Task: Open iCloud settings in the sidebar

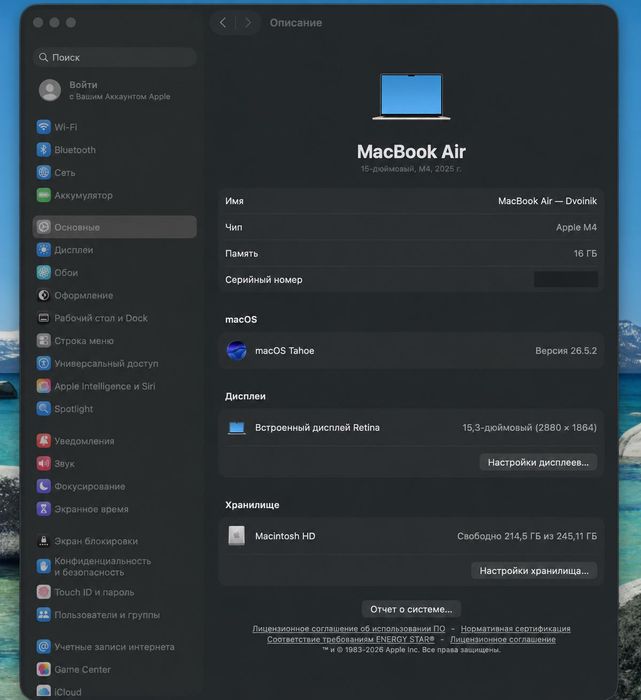Action: point(115,692)
